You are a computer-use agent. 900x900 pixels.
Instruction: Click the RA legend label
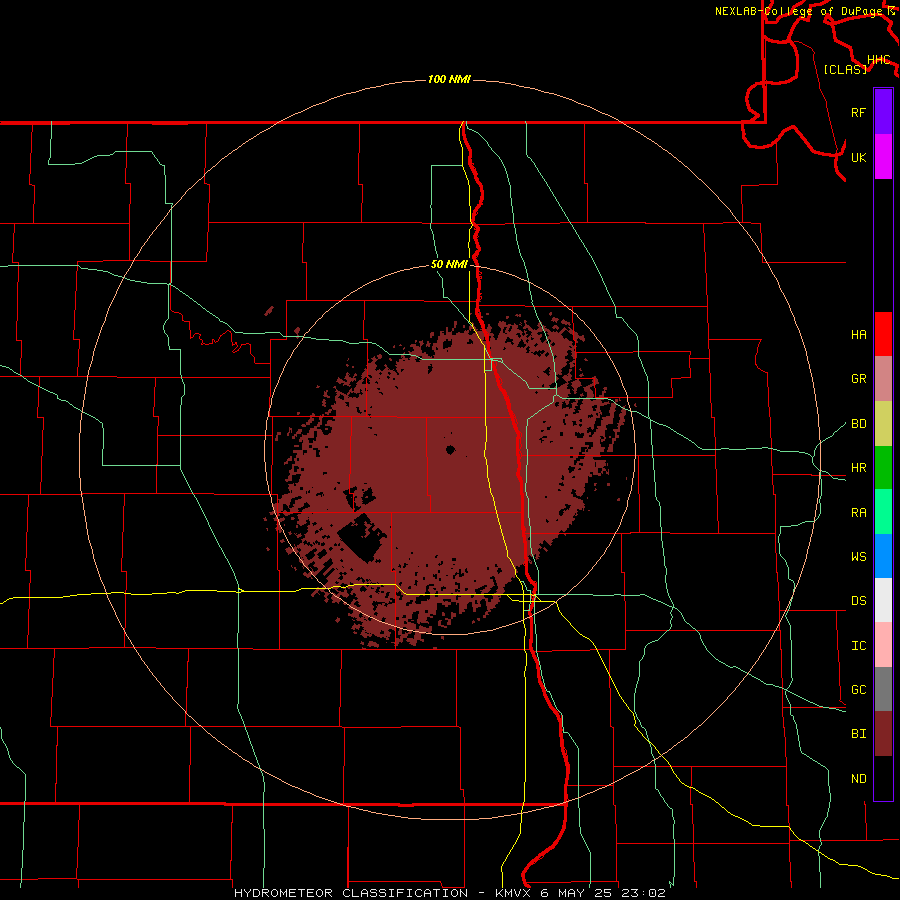(858, 512)
